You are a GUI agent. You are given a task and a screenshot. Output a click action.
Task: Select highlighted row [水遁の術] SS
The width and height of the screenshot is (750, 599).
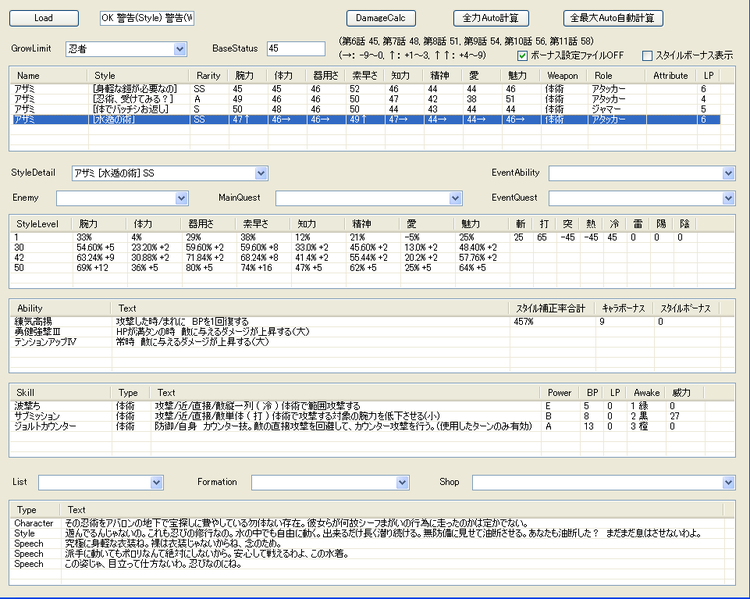coord(366,119)
